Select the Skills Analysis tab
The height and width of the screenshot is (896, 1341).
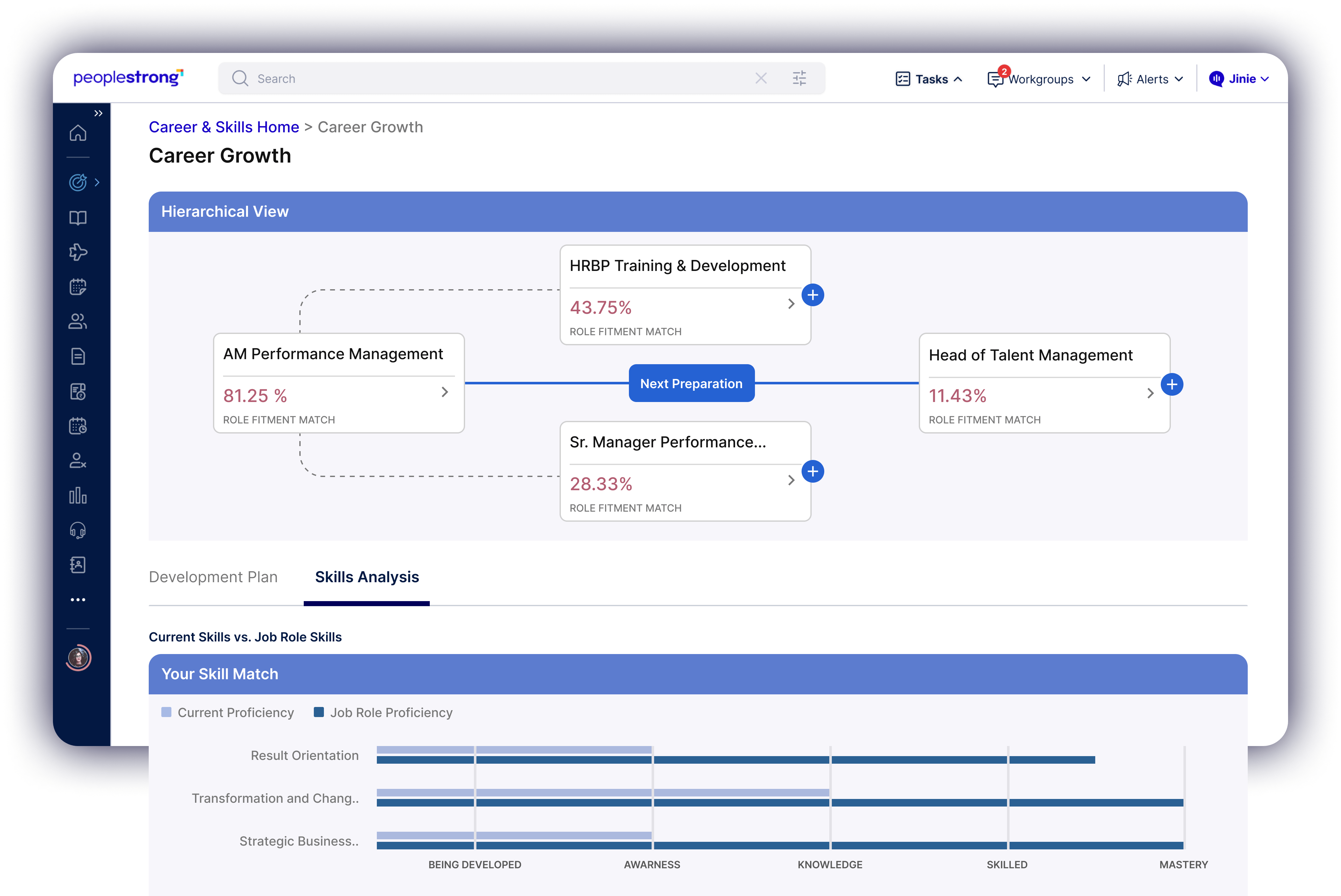(367, 577)
